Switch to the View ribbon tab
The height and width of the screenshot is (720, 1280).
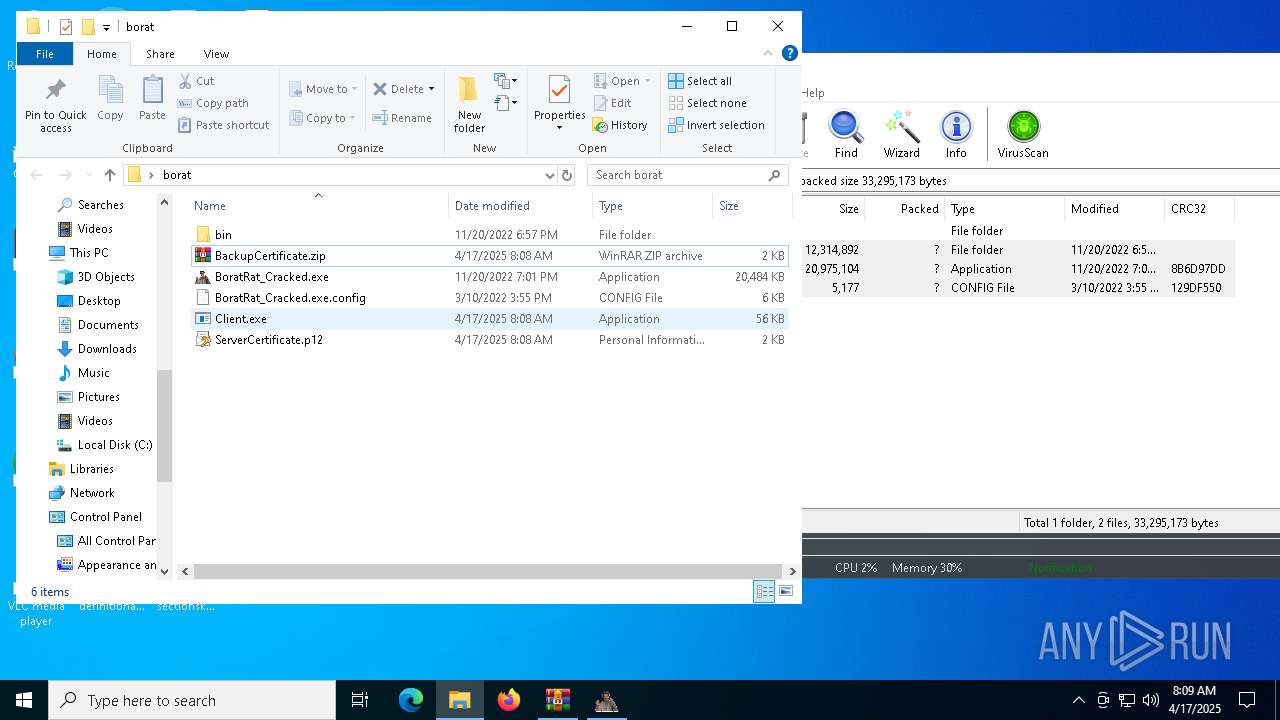click(216, 54)
